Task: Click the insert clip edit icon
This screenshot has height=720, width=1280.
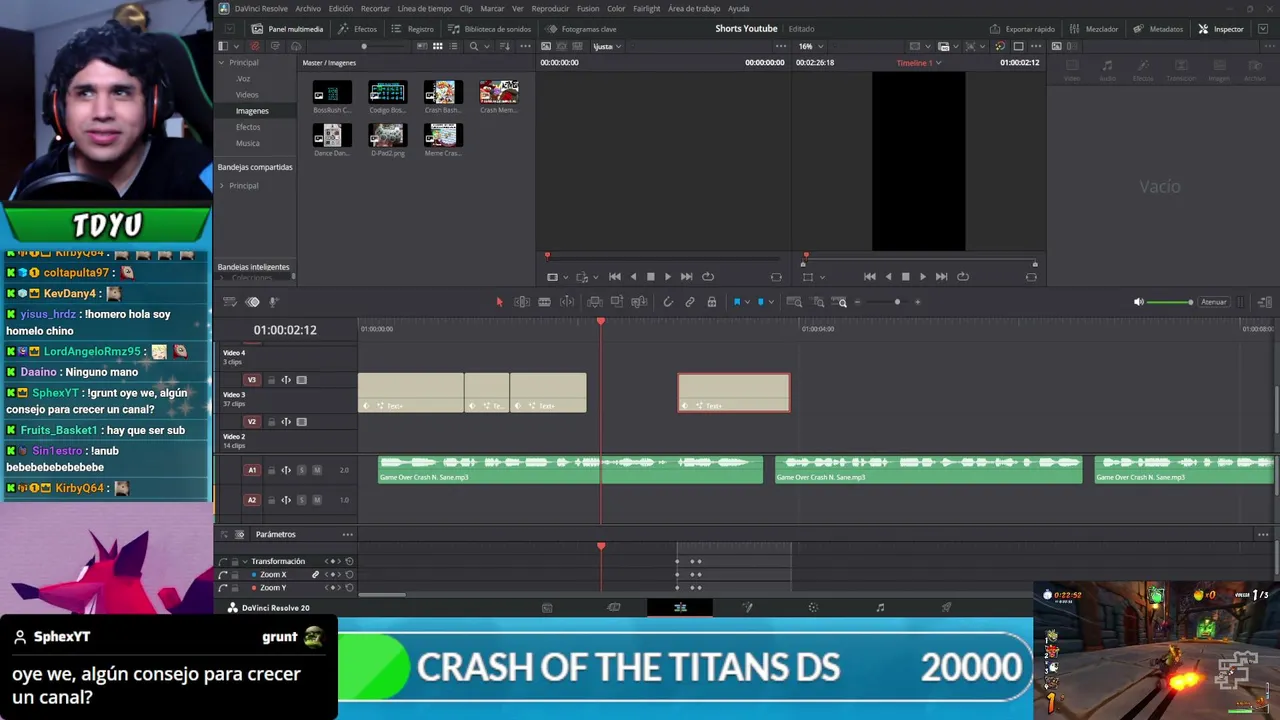Action: pyautogui.click(x=595, y=302)
